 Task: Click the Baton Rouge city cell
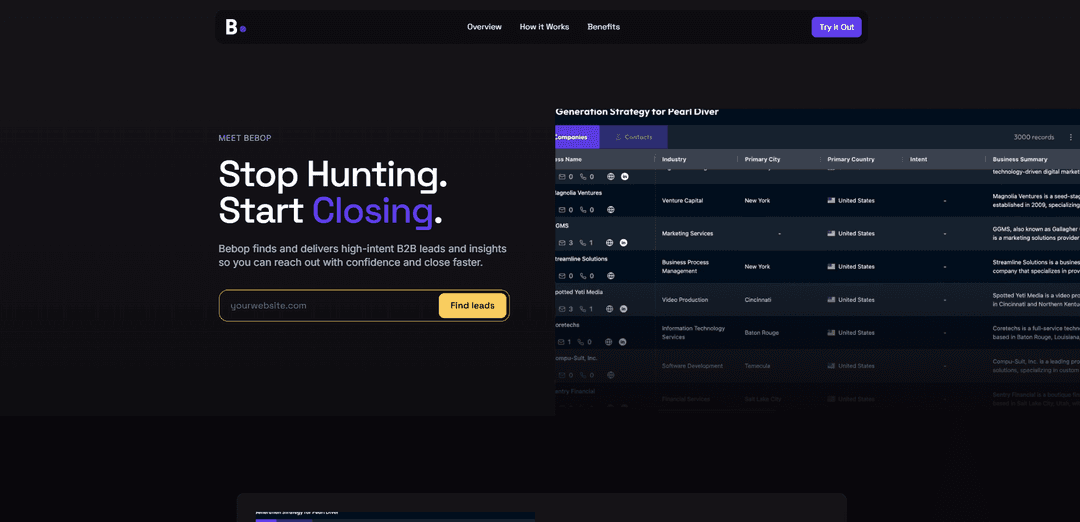[x=761, y=333]
